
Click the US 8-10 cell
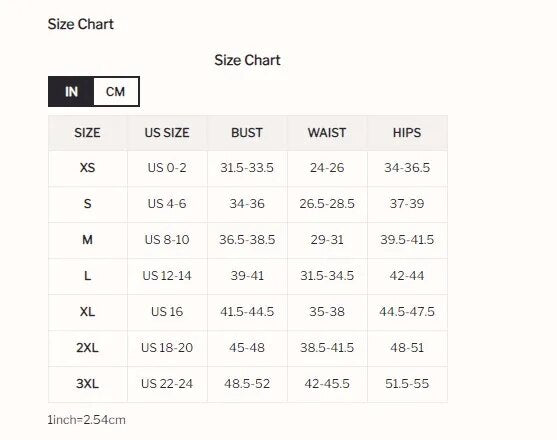tap(167, 240)
